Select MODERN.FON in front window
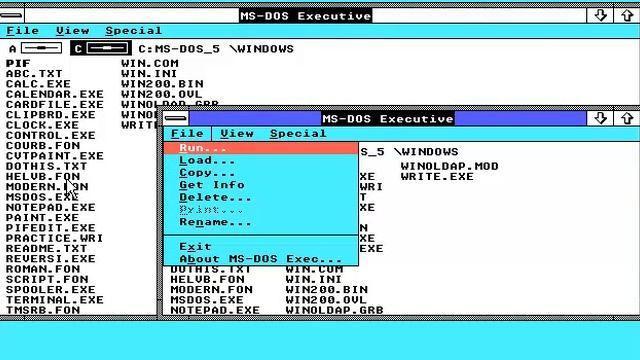The width and height of the screenshot is (640, 360). (x=211, y=290)
